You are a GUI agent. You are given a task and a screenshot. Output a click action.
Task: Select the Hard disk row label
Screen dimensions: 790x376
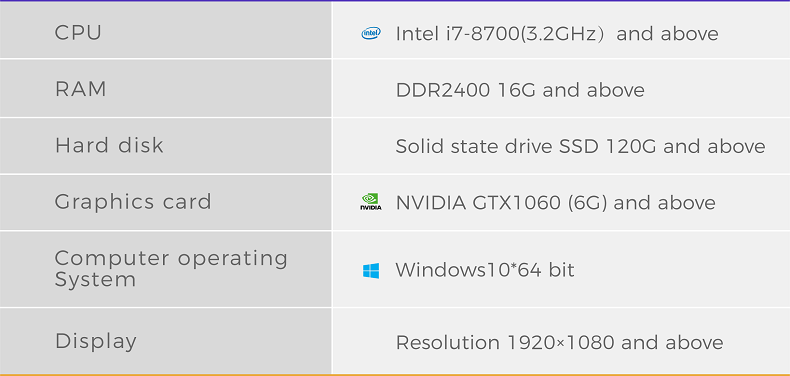[x=109, y=146]
